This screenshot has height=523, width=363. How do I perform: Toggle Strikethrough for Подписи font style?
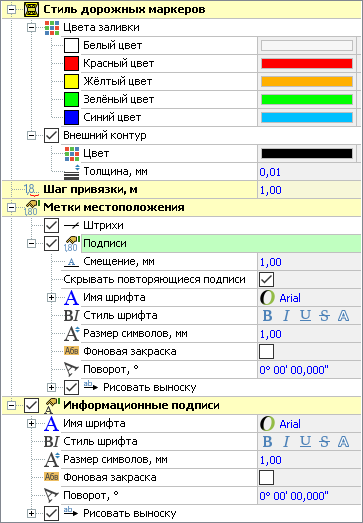coord(324,316)
